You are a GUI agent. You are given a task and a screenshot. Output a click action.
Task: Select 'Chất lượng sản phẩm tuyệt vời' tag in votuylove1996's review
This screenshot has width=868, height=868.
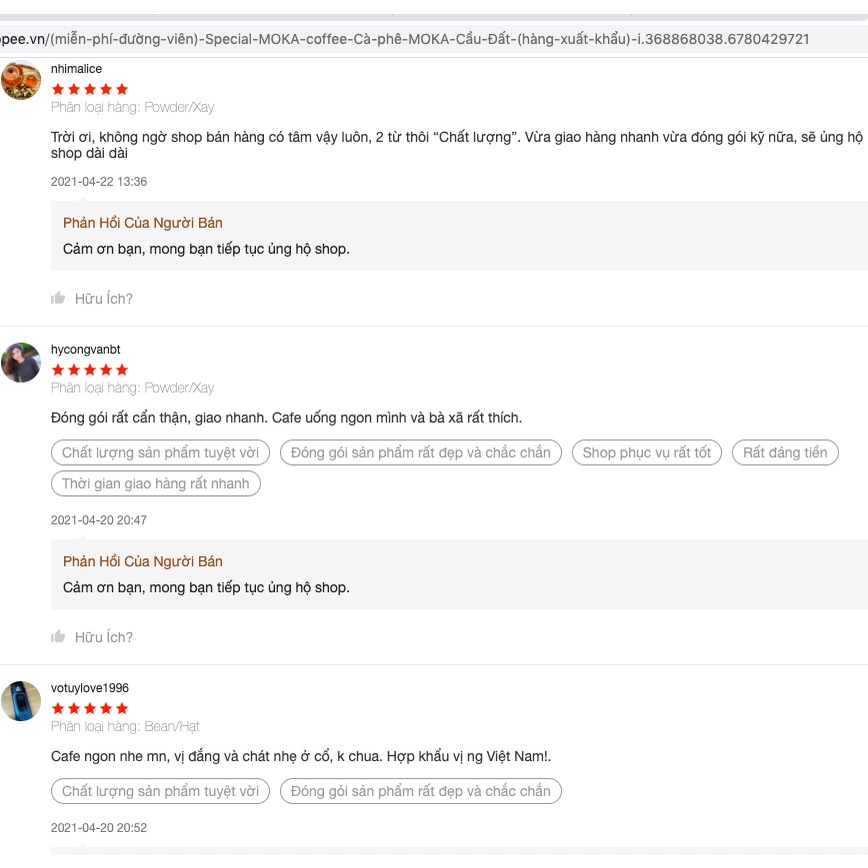point(160,791)
